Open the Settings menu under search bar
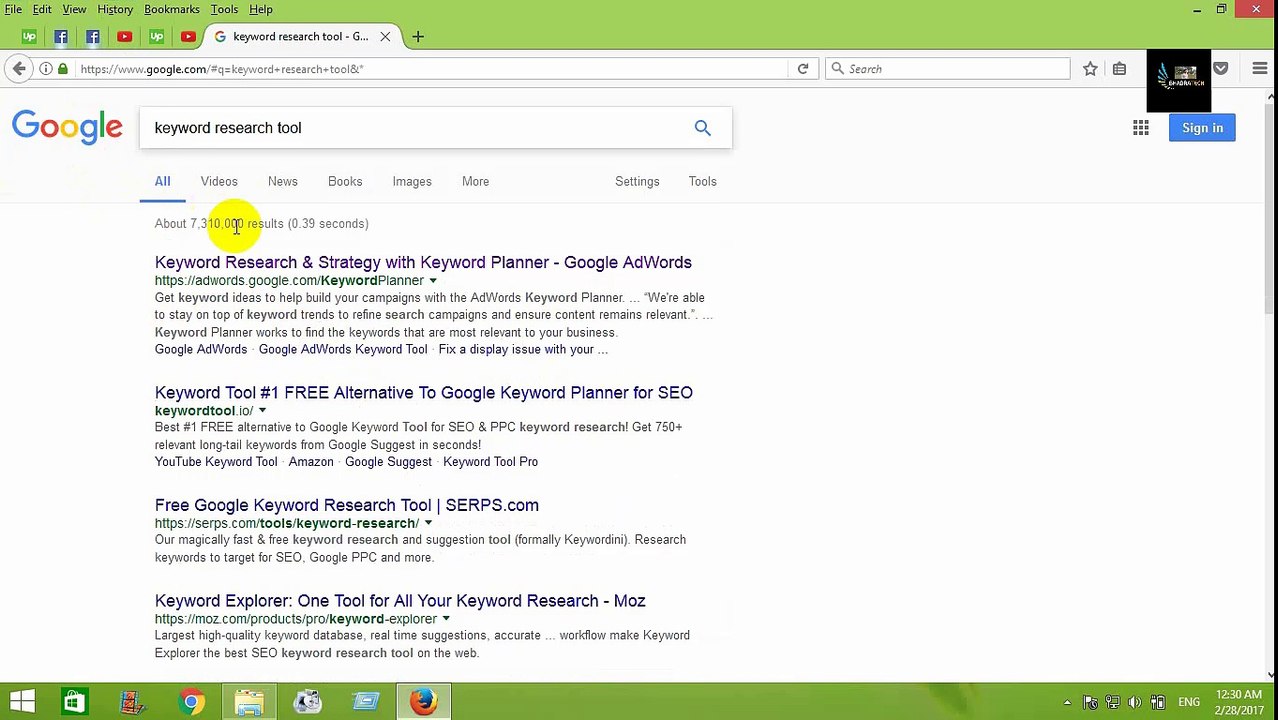The image size is (1278, 720). pos(637,182)
